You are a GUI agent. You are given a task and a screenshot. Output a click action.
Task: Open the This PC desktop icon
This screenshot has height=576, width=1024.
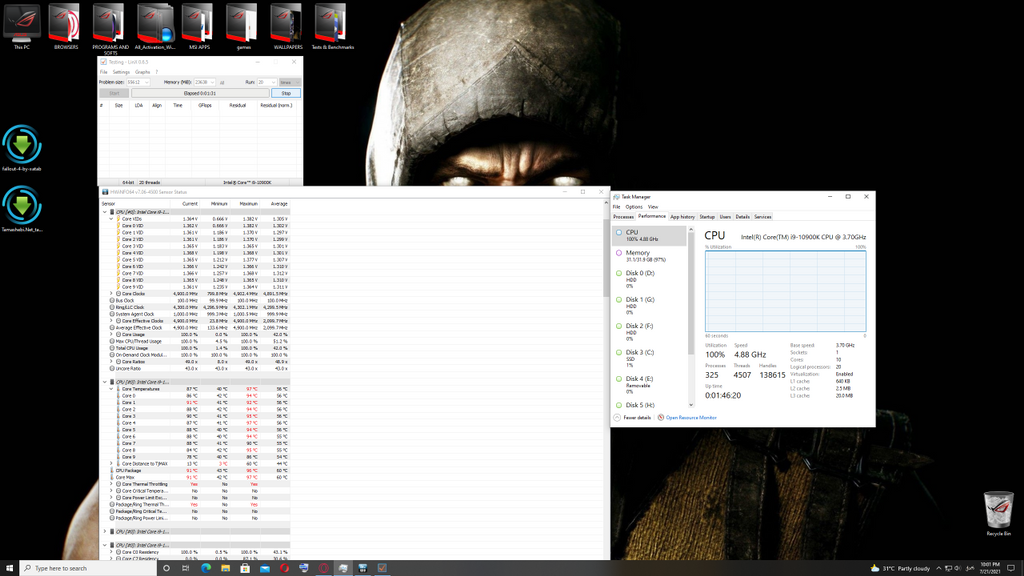click(x=21, y=24)
